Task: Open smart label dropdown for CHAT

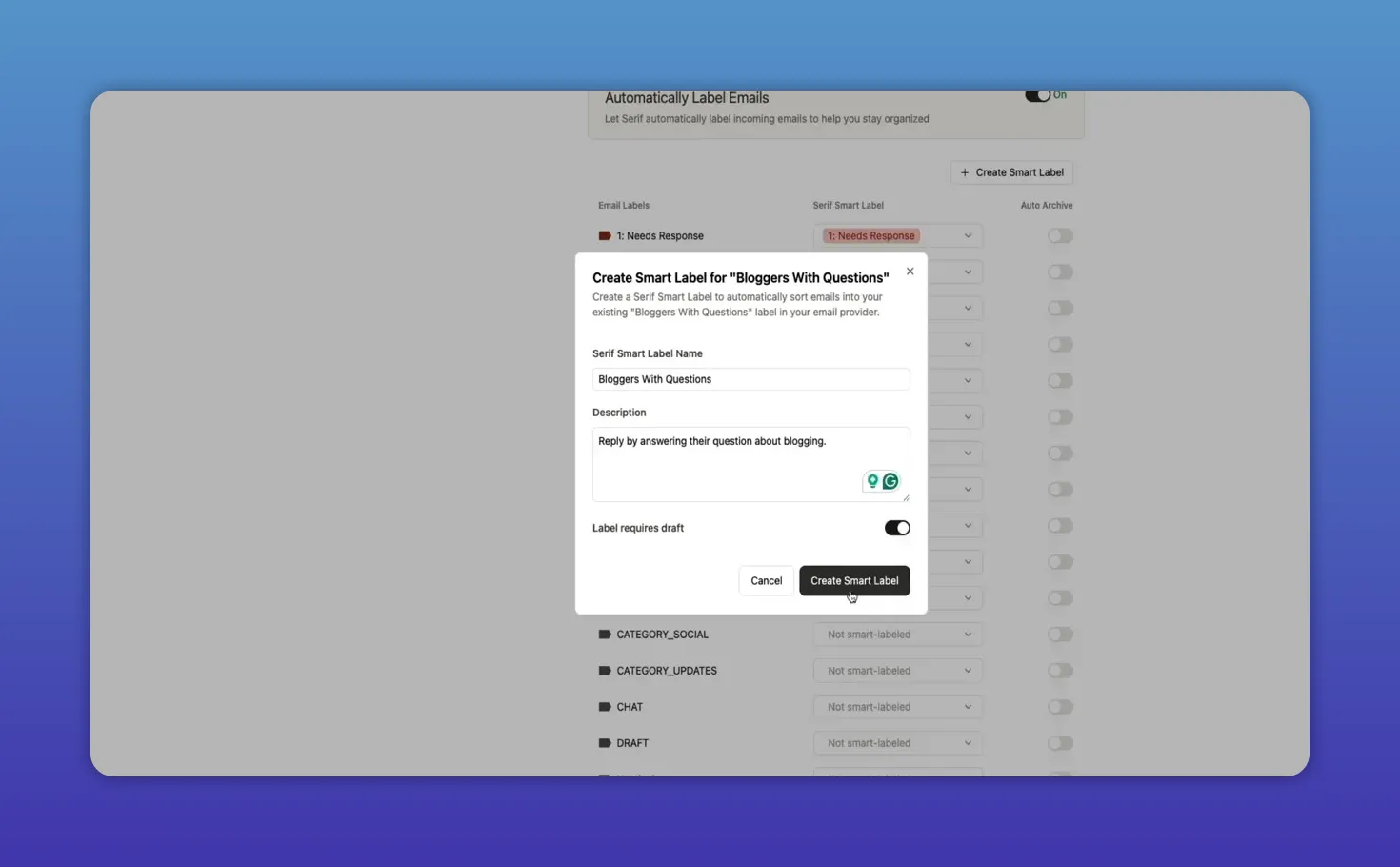Action: [897, 707]
